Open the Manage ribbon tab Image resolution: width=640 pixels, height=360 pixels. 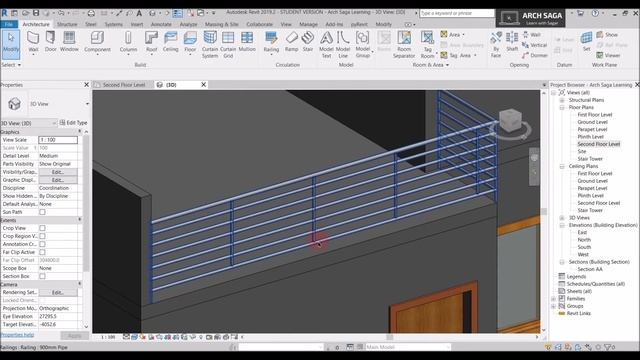(308, 24)
